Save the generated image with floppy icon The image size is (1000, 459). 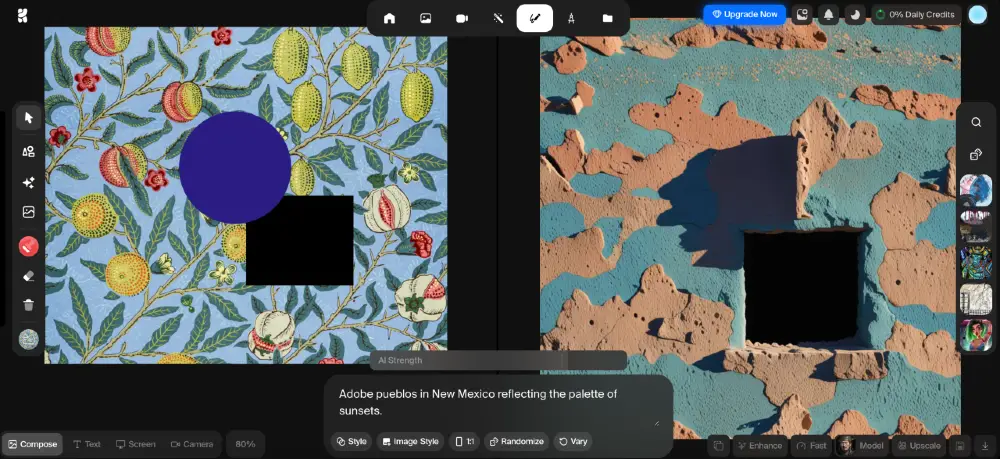pyautogui.click(x=960, y=446)
